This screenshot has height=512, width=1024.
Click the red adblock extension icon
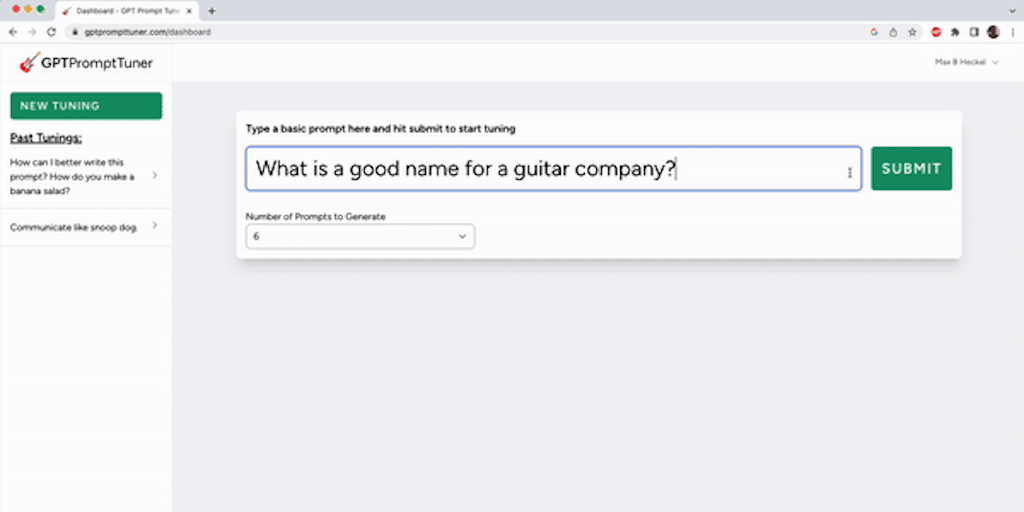[x=936, y=32]
